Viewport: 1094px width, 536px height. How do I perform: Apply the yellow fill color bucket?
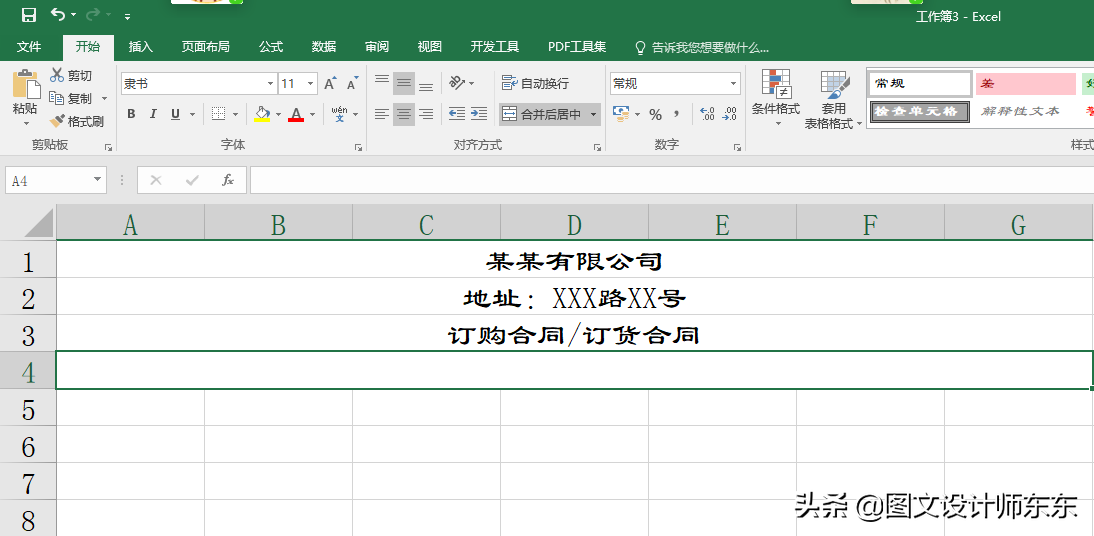click(262, 114)
